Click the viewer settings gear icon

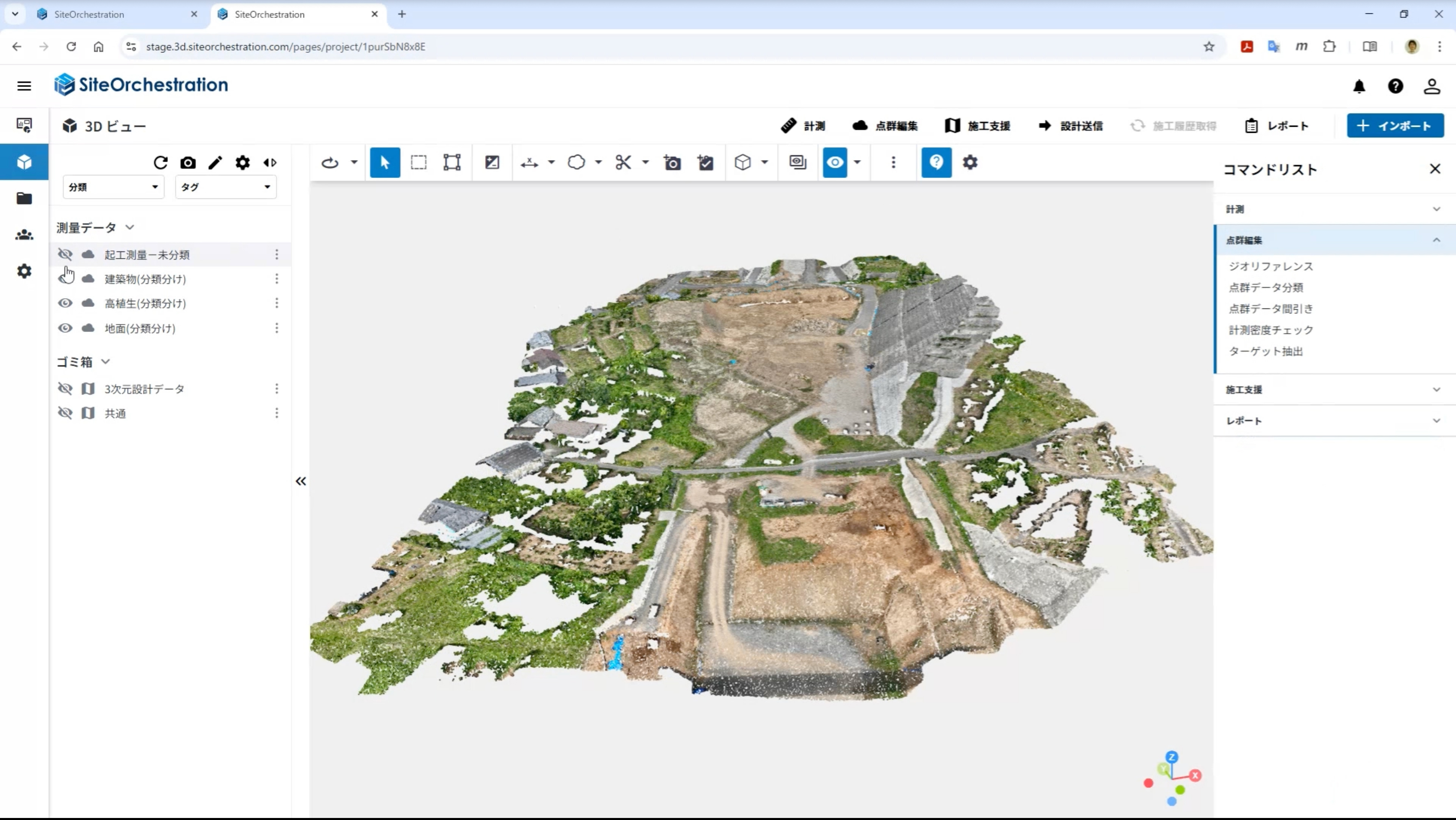point(970,163)
